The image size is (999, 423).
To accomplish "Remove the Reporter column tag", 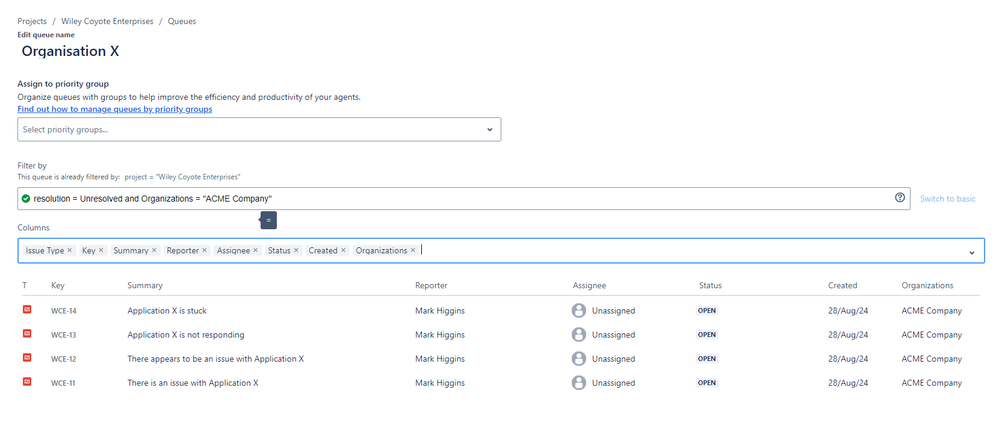I will click(x=205, y=250).
